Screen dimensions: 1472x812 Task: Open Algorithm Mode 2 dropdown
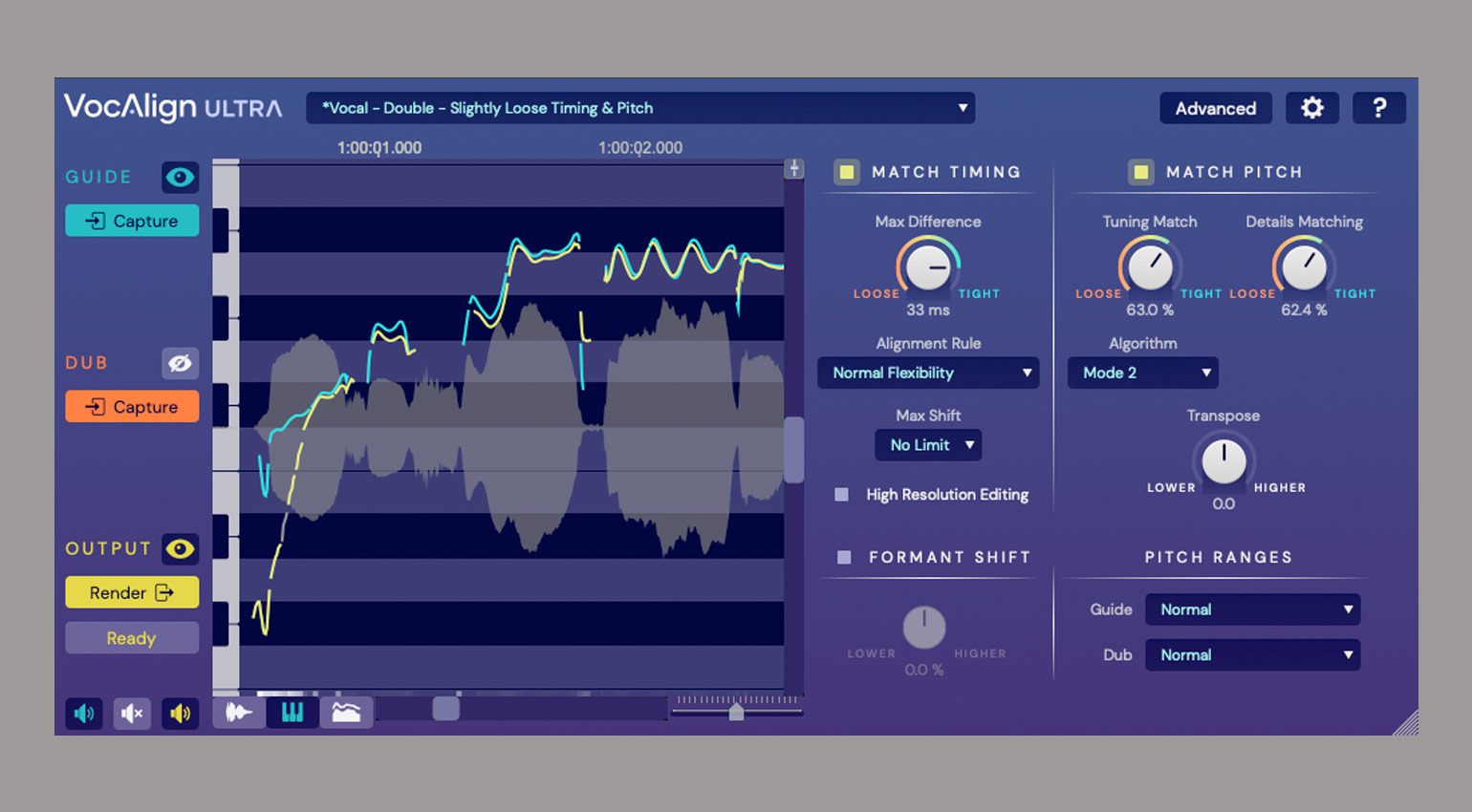(1143, 373)
